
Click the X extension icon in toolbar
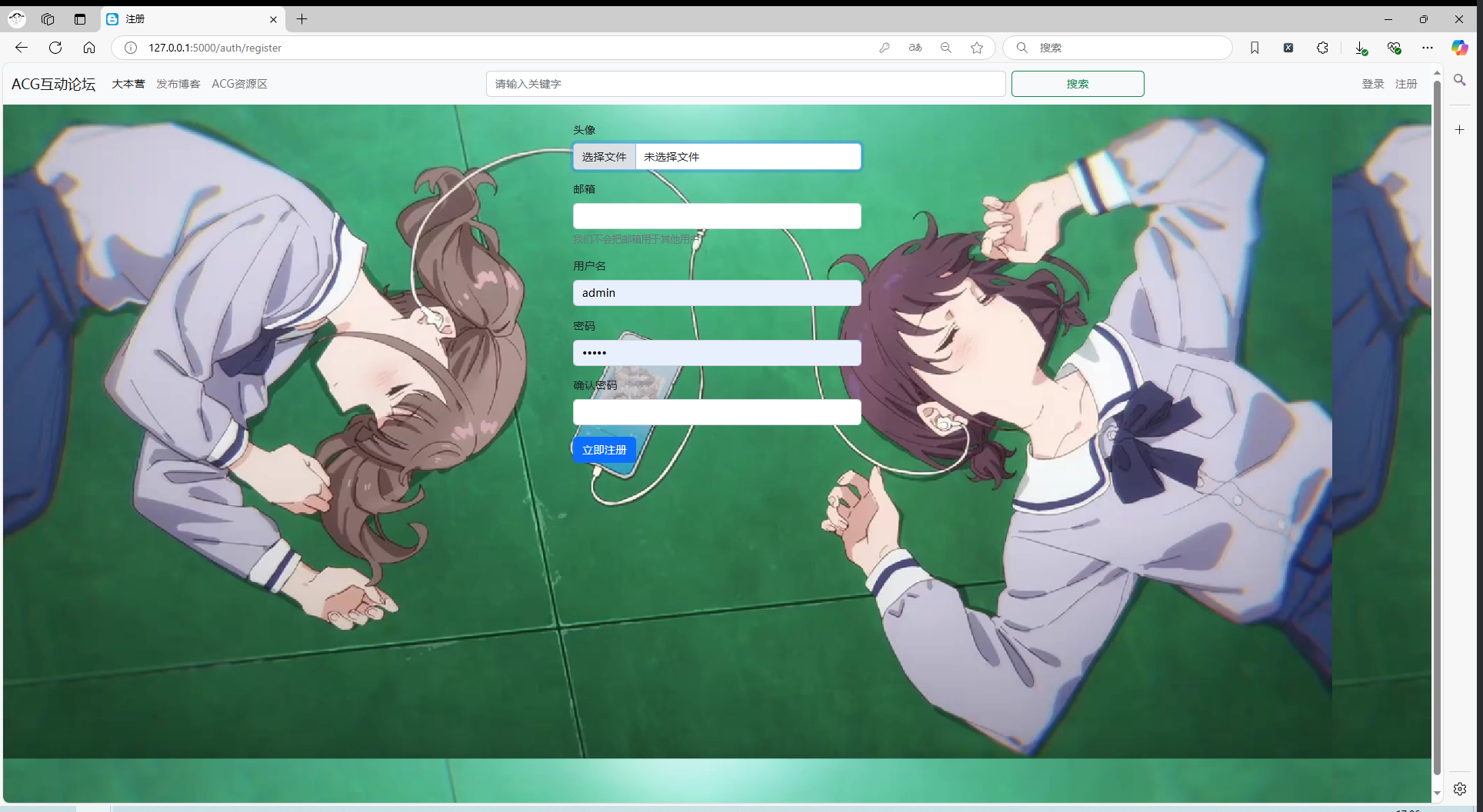click(x=1288, y=48)
